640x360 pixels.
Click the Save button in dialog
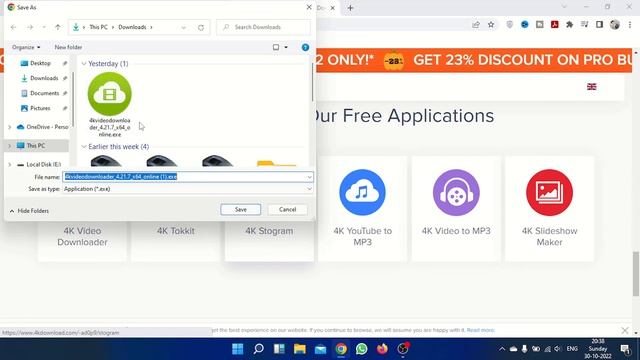click(x=240, y=209)
